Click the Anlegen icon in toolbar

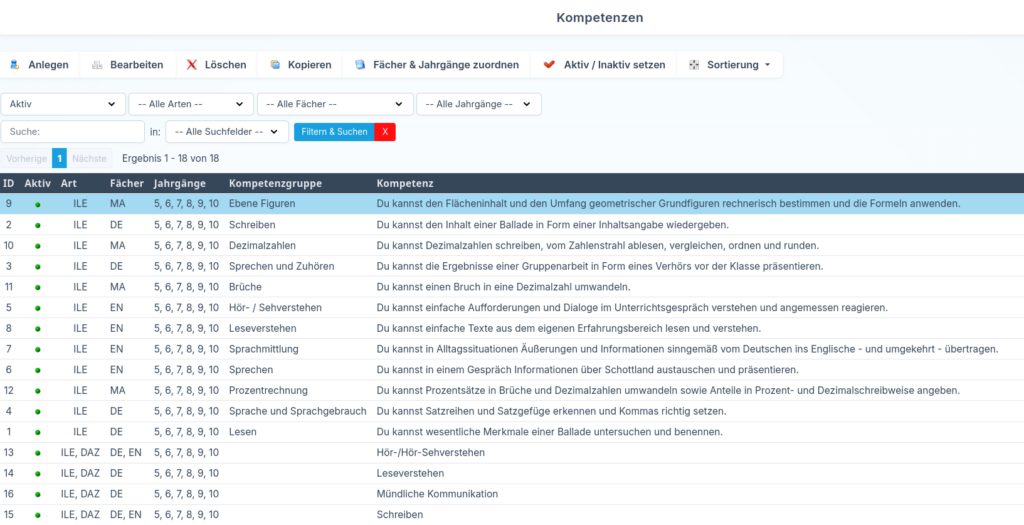15,65
